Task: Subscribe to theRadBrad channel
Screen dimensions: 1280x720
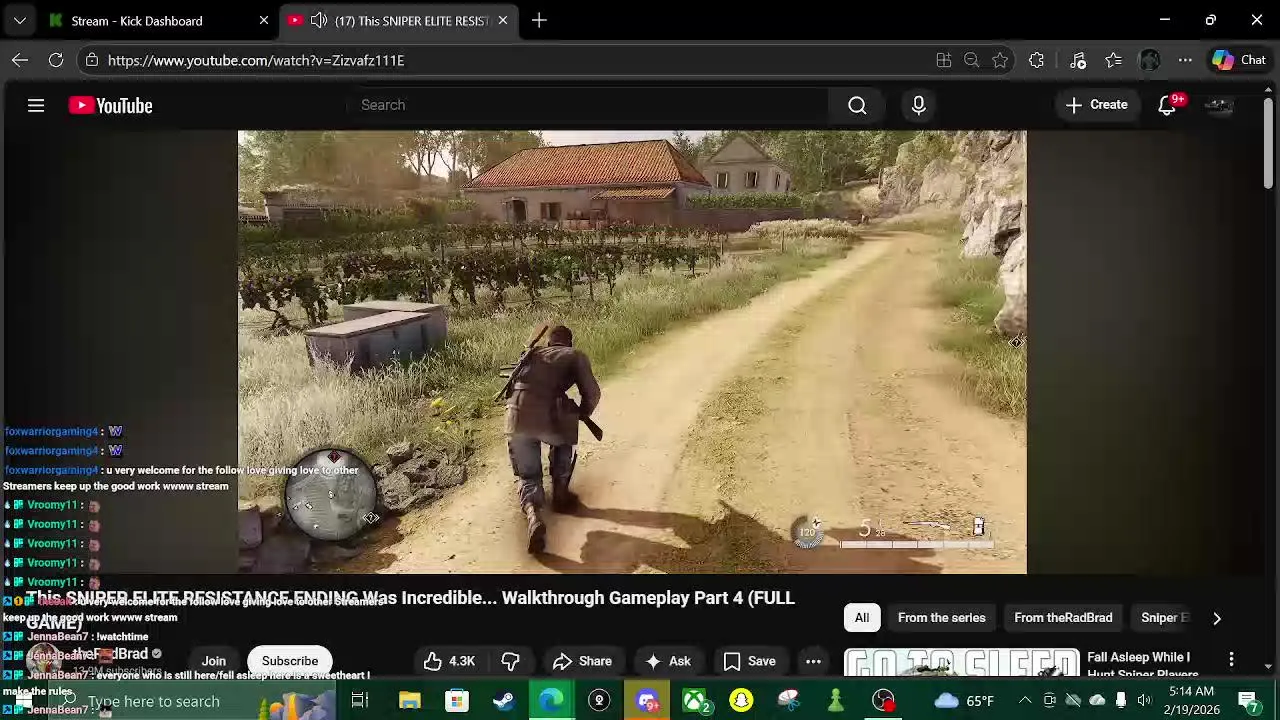Action: (x=290, y=661)
